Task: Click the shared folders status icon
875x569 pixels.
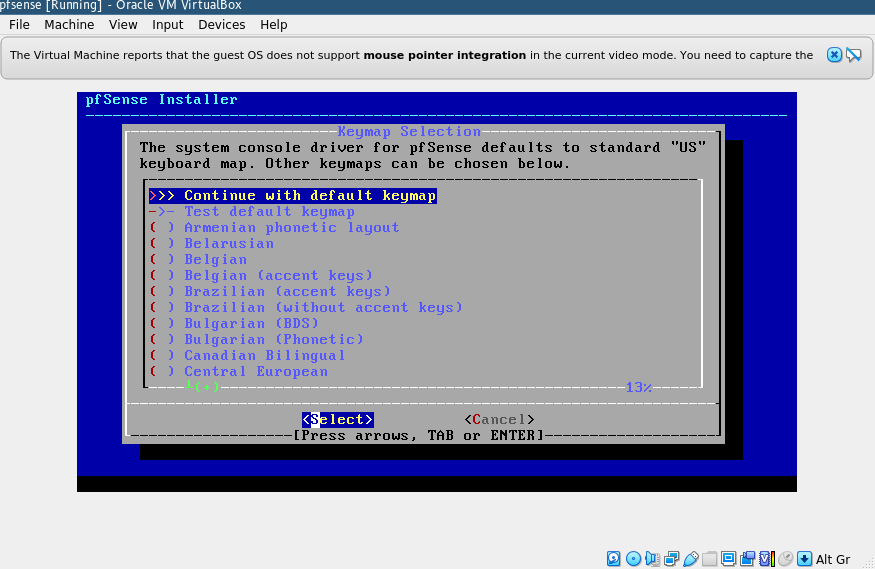Action: pos(710,559)
